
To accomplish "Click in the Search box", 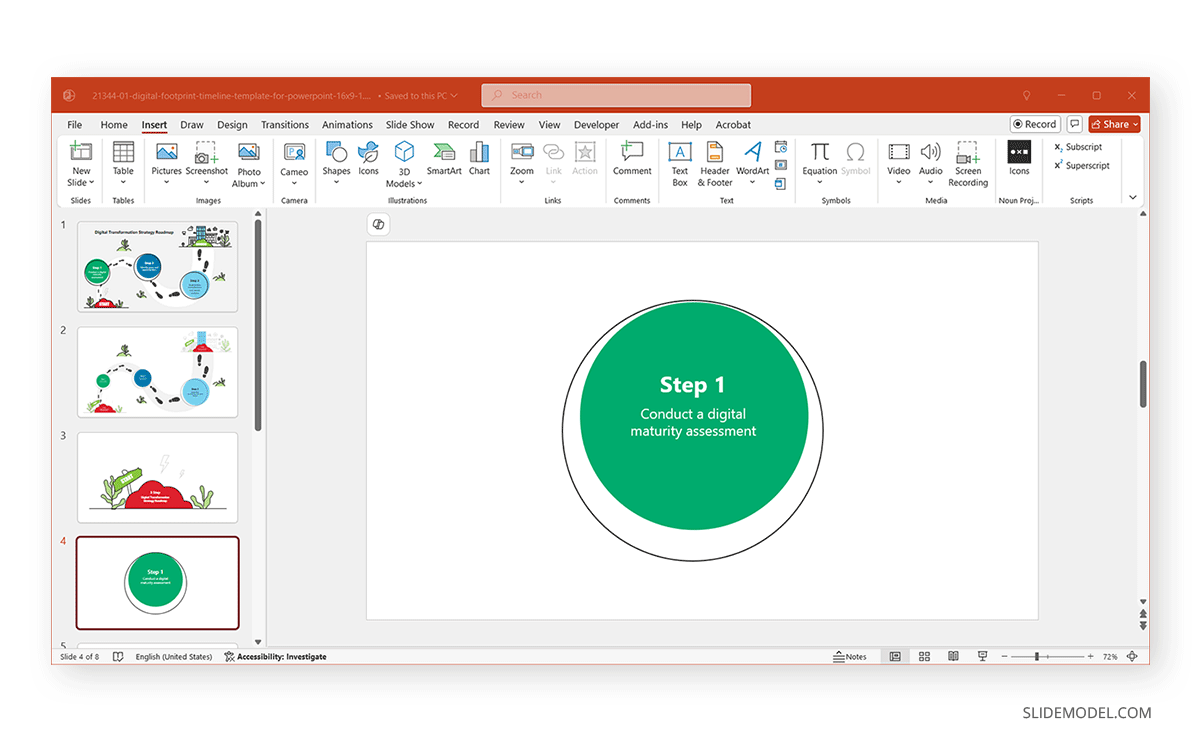I will [616, 95].
